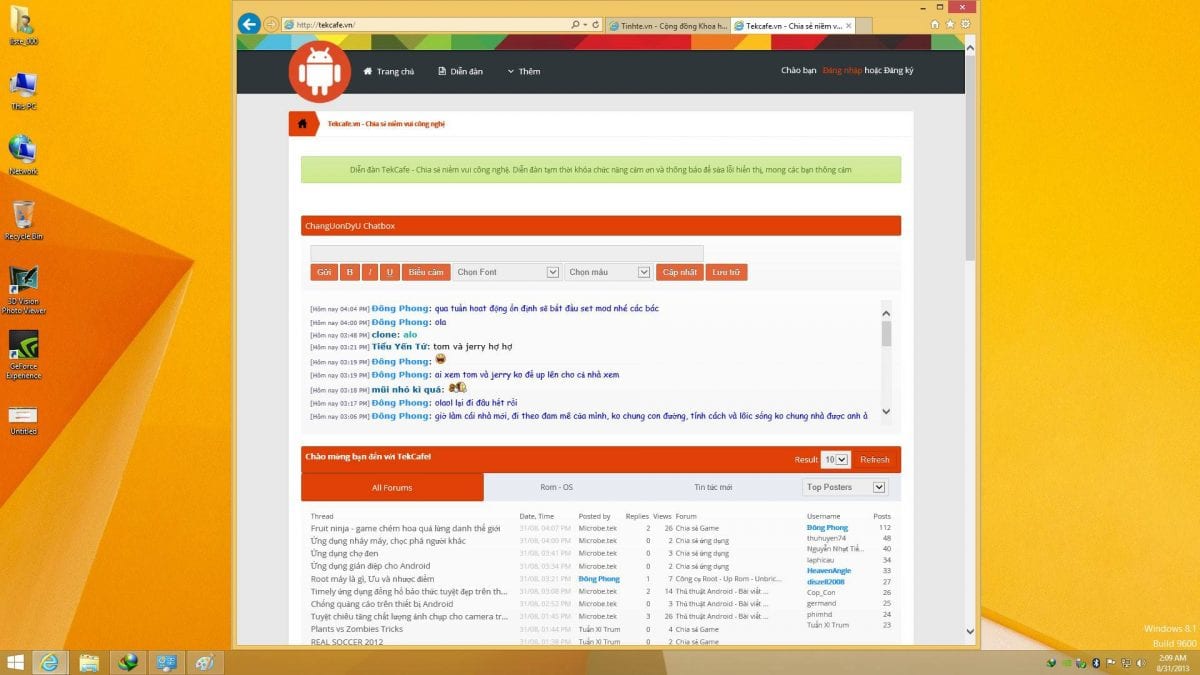Click the Refresh button
The width and height of the screenshot is (1200, 675).
pyautogui.click(x=874, y=460)
